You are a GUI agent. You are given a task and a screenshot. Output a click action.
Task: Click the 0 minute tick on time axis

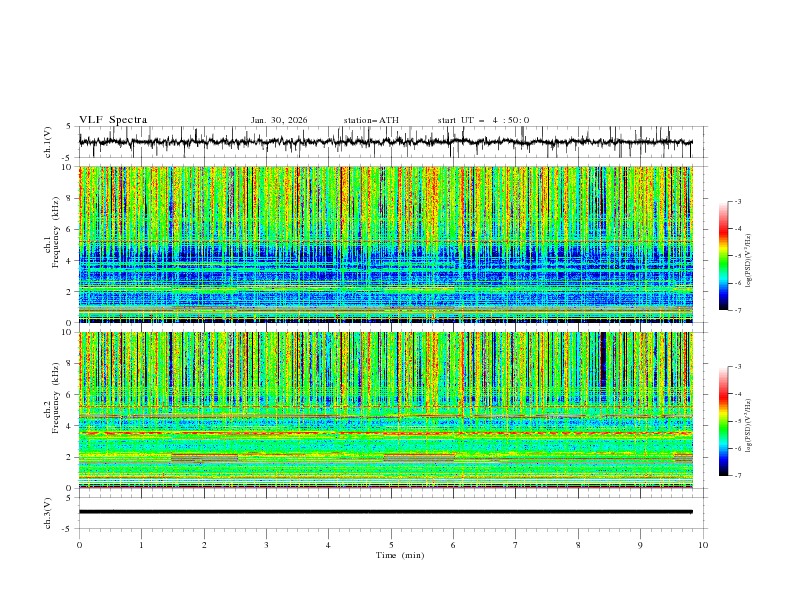pyautogui.click(x=79, y=544)
